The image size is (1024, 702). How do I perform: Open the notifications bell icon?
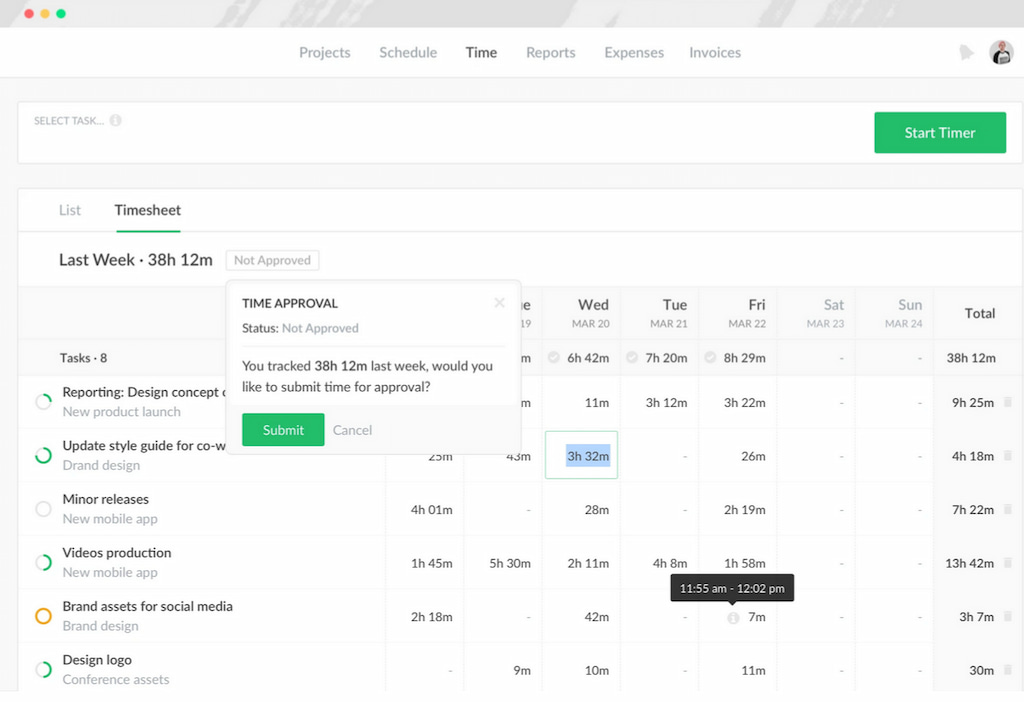[x=966, y=53]
